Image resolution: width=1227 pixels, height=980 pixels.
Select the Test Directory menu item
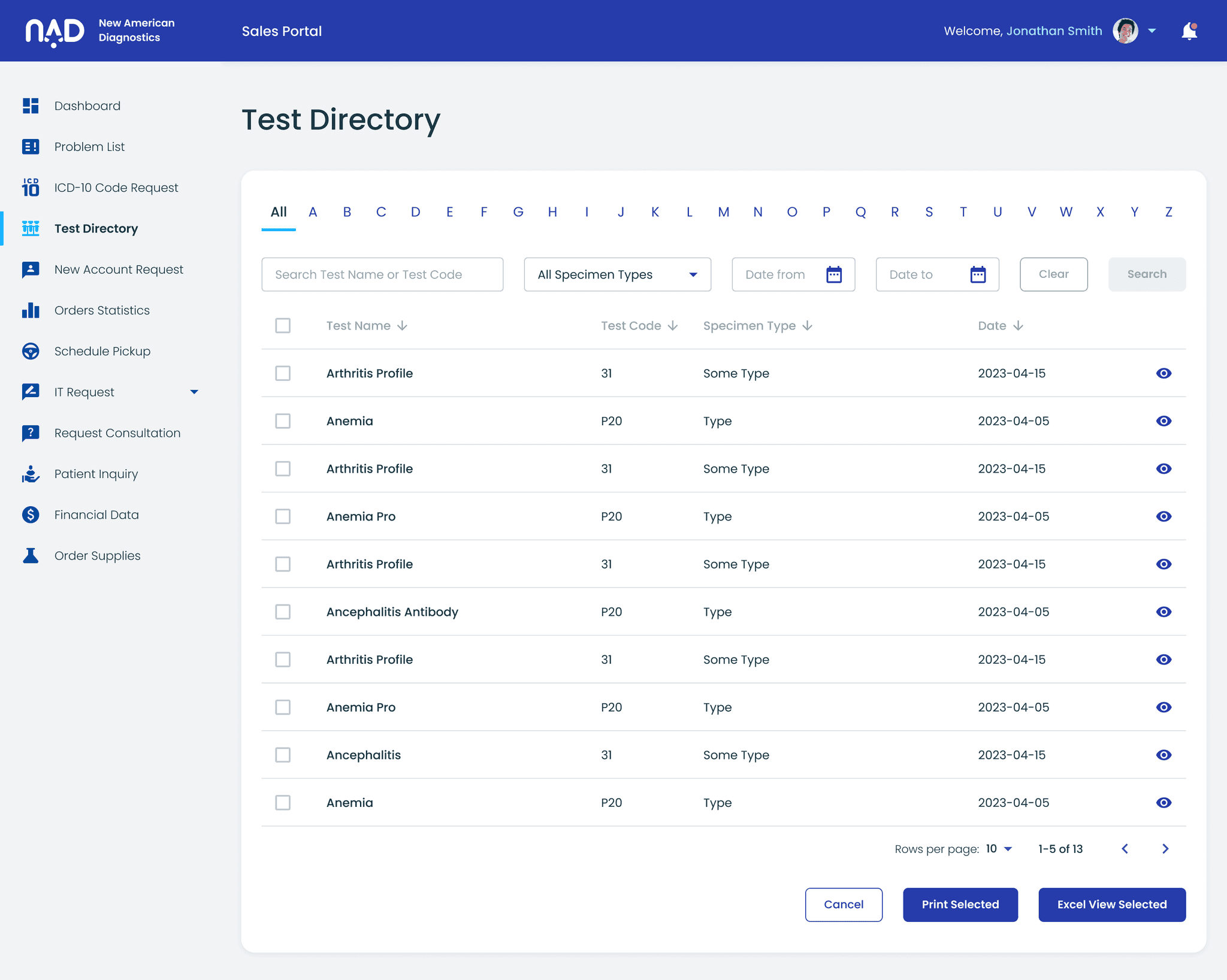97,228
